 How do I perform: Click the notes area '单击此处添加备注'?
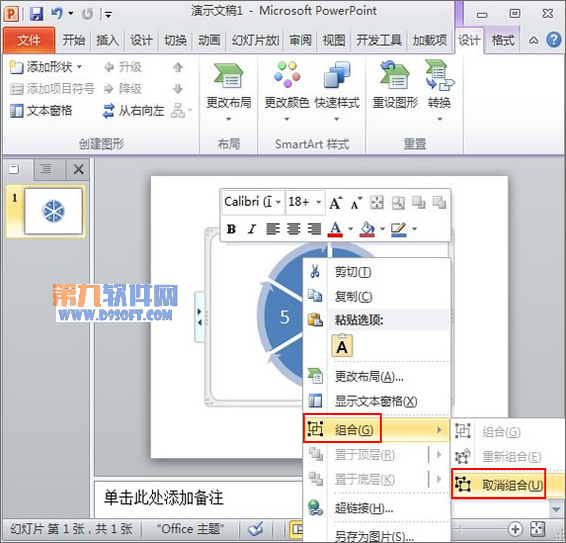pyautogui.click(x=164, y=498)
